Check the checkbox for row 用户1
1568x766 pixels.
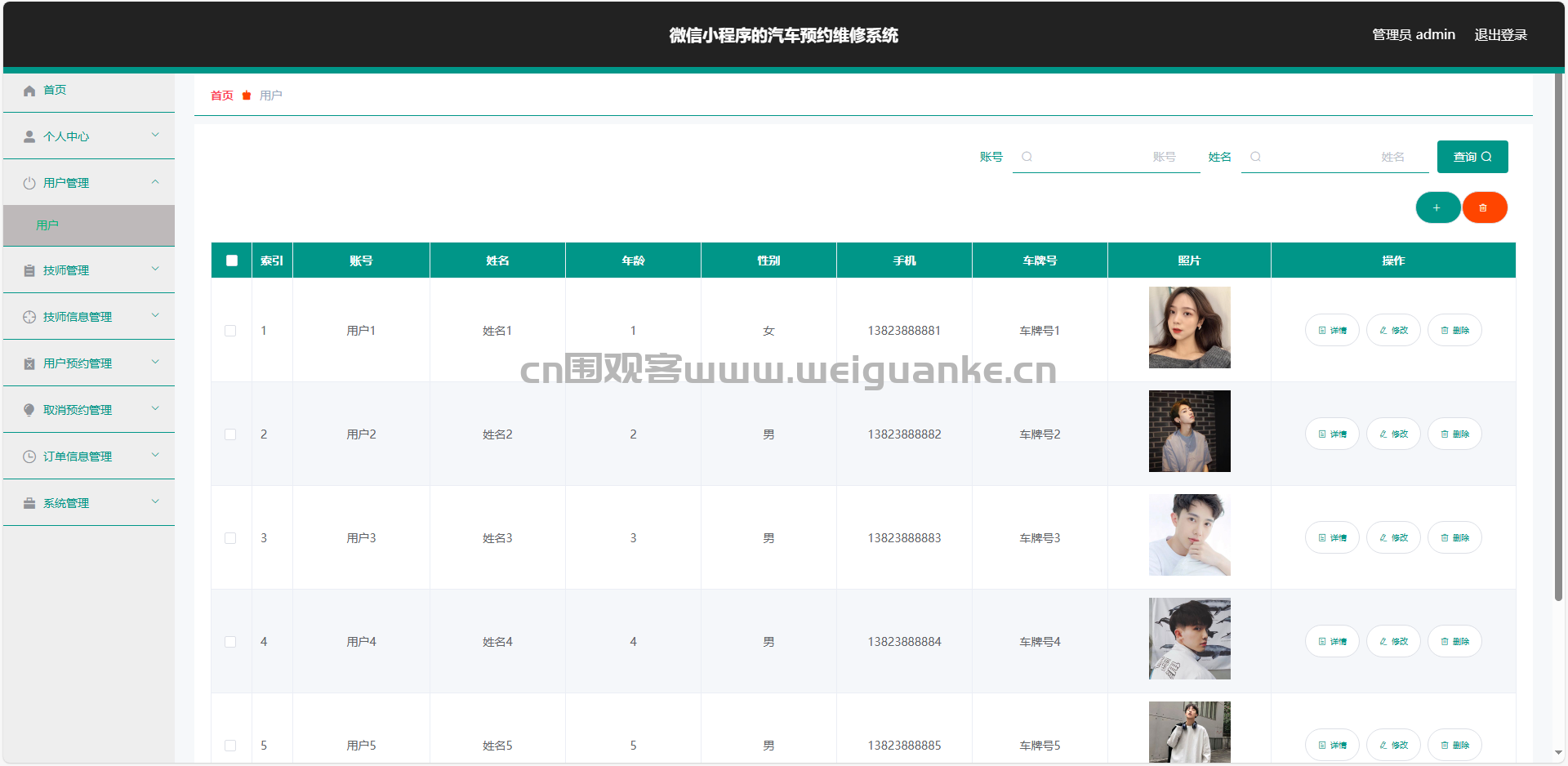point(230,331)
